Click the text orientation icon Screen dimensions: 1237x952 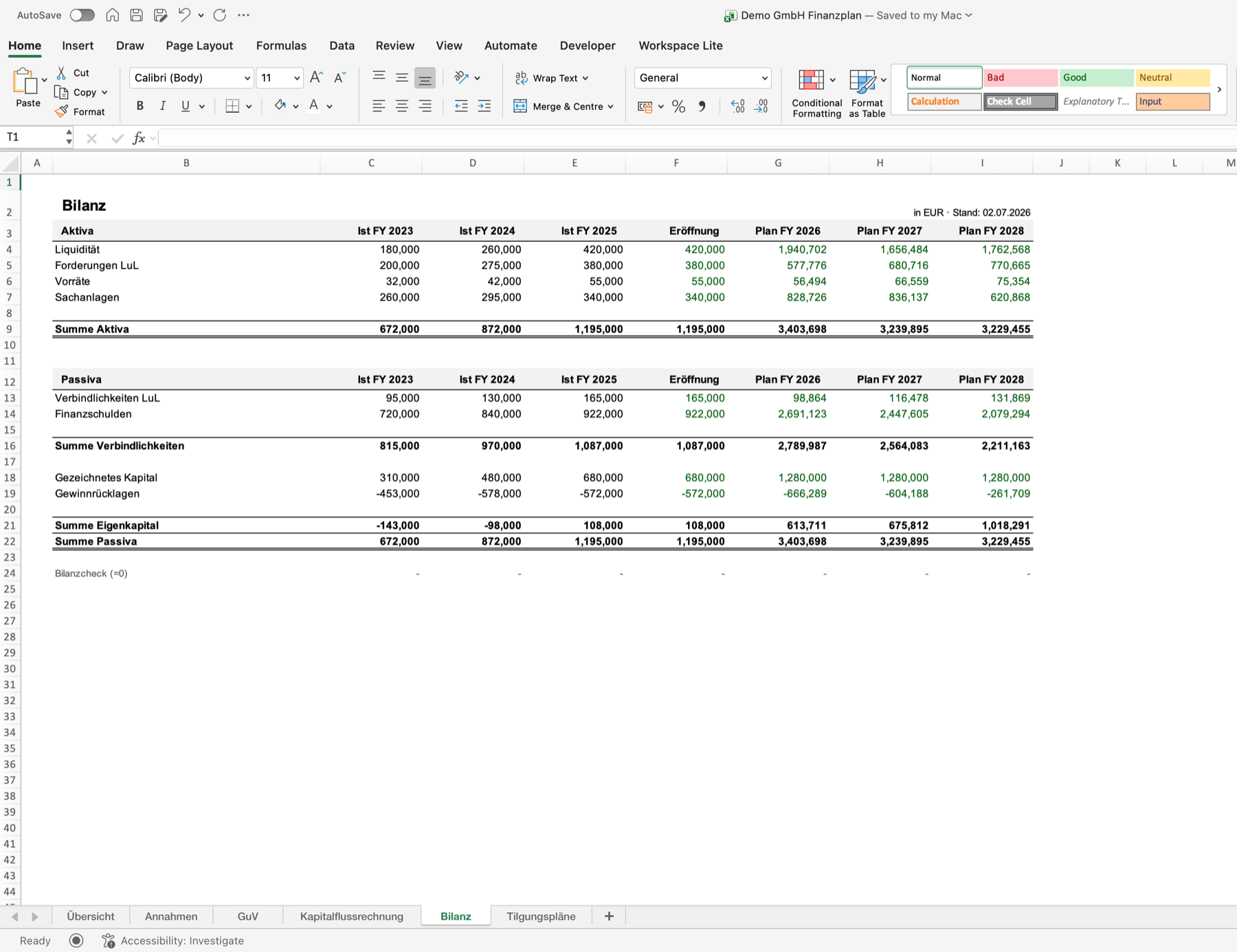pyautogui.click(x=461, y=78)
